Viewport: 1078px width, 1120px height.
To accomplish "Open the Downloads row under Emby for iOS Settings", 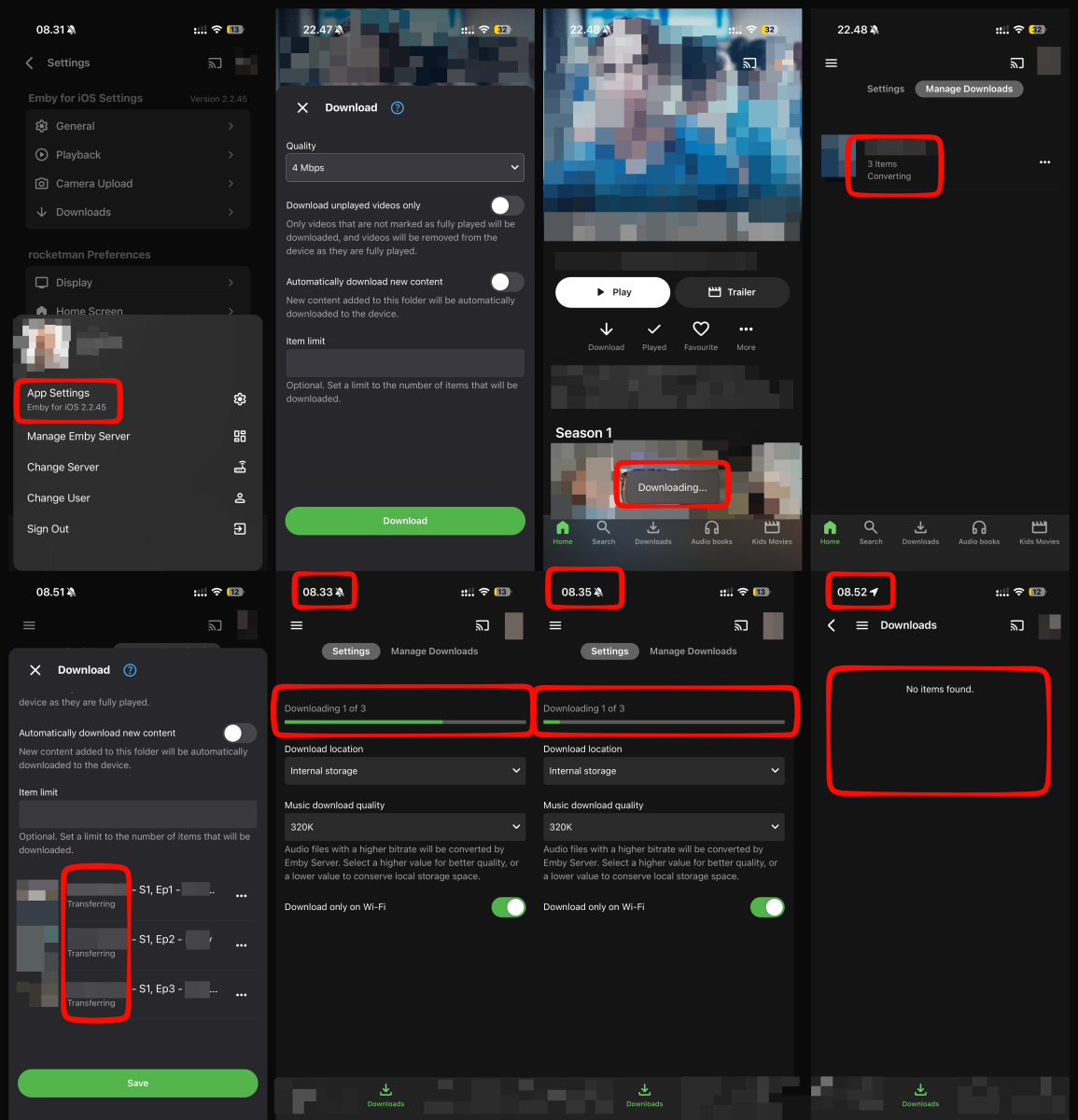I will (x=137, y=212).
